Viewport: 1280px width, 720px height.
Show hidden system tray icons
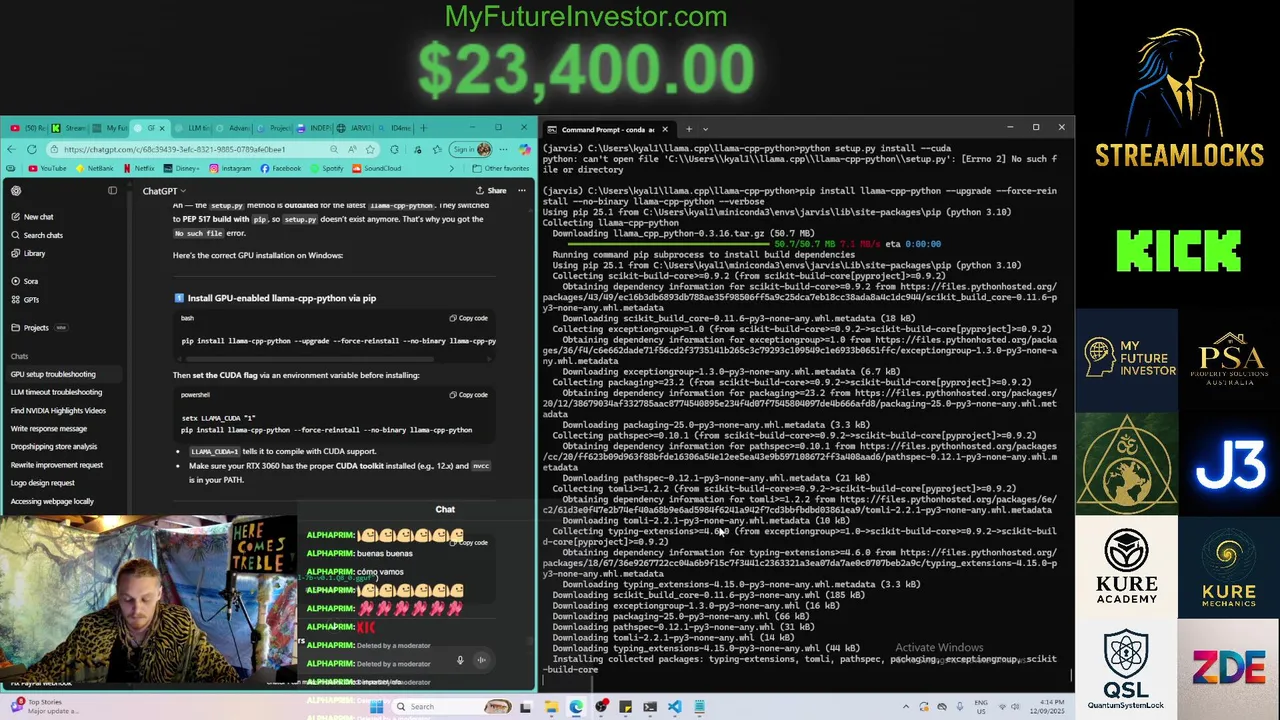click(x=906, y=707)
